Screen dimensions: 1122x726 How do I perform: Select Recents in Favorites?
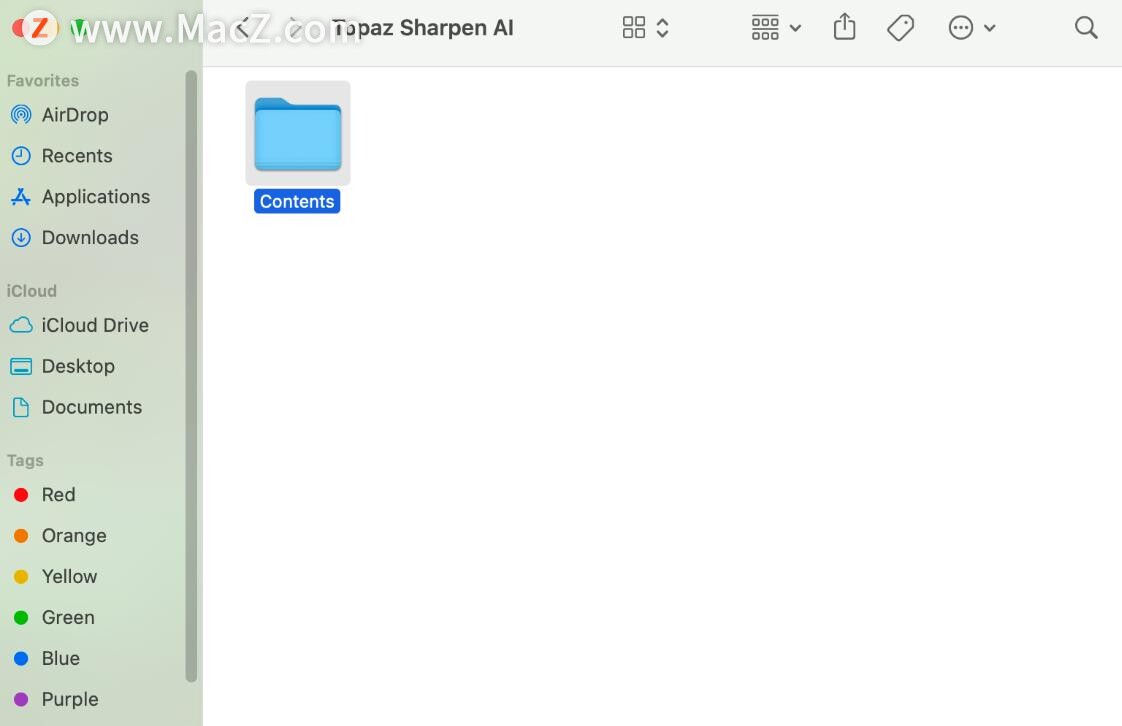pyautogui.click(x=77, y=155)
